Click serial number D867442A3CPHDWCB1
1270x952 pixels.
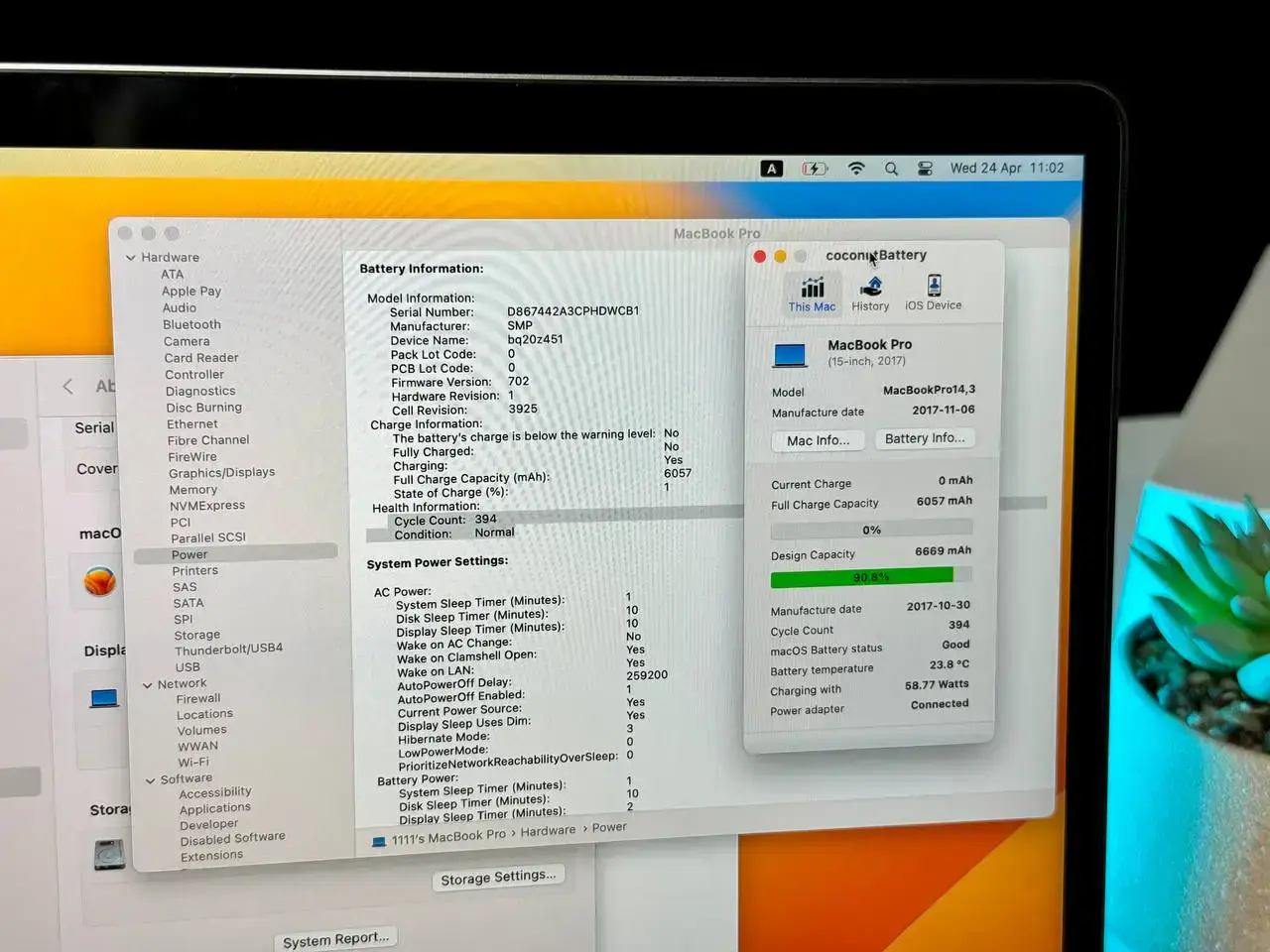573,311
